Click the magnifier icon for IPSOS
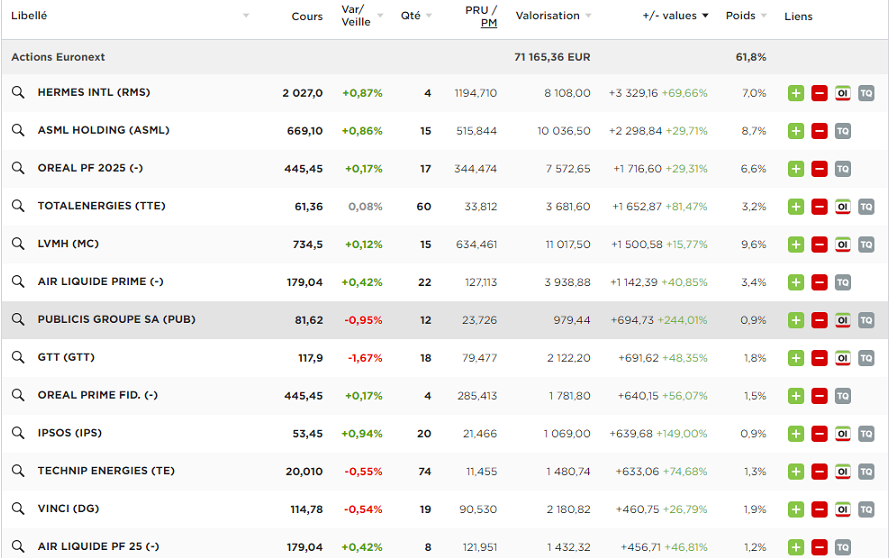This screenshot has width=889, height=558. (x=18, y=433)
